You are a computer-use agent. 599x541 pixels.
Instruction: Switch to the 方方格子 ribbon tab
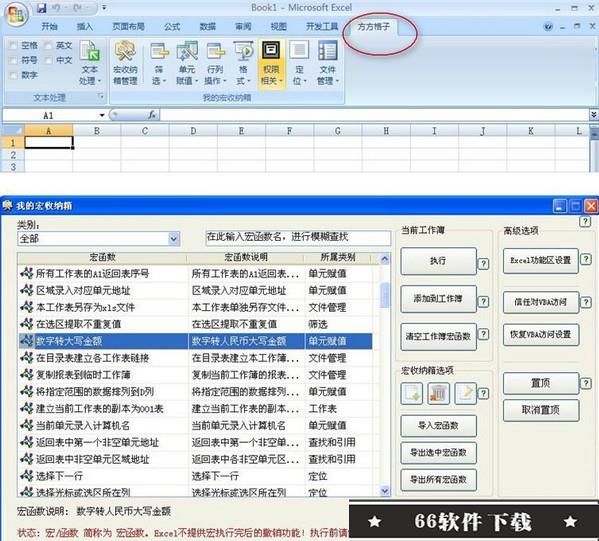pyautogui.click(x=374, y=27)
